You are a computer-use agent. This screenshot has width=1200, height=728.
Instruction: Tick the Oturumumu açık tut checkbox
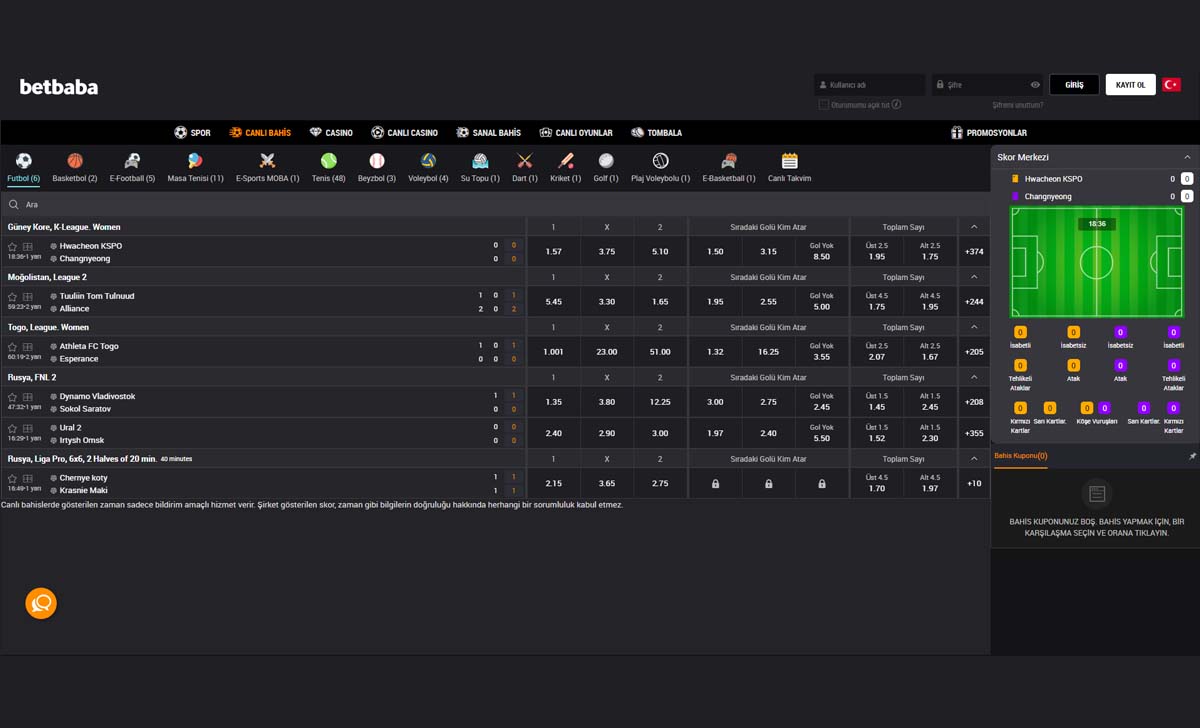(x=823, y=104)
